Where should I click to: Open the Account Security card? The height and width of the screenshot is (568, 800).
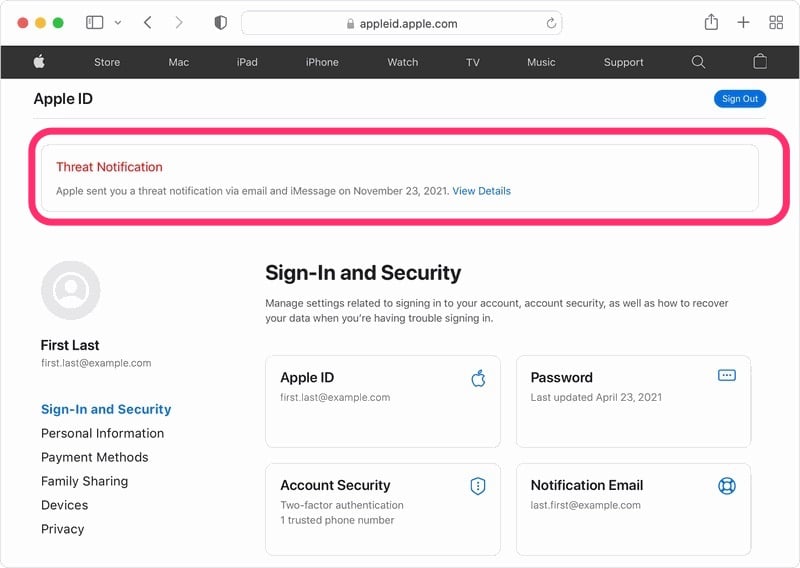point(383,509)
